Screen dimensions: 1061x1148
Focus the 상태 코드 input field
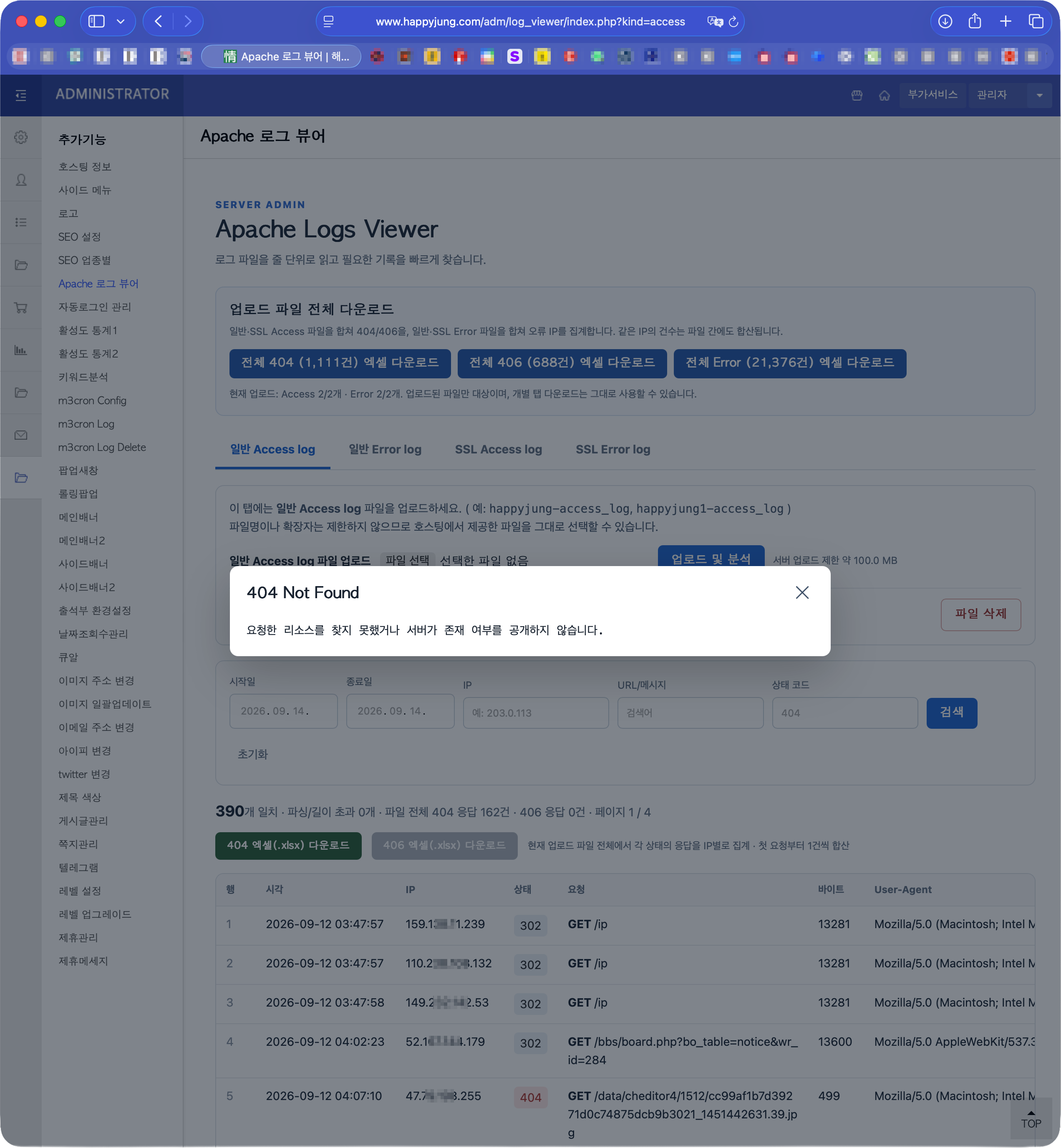point(844,712)
